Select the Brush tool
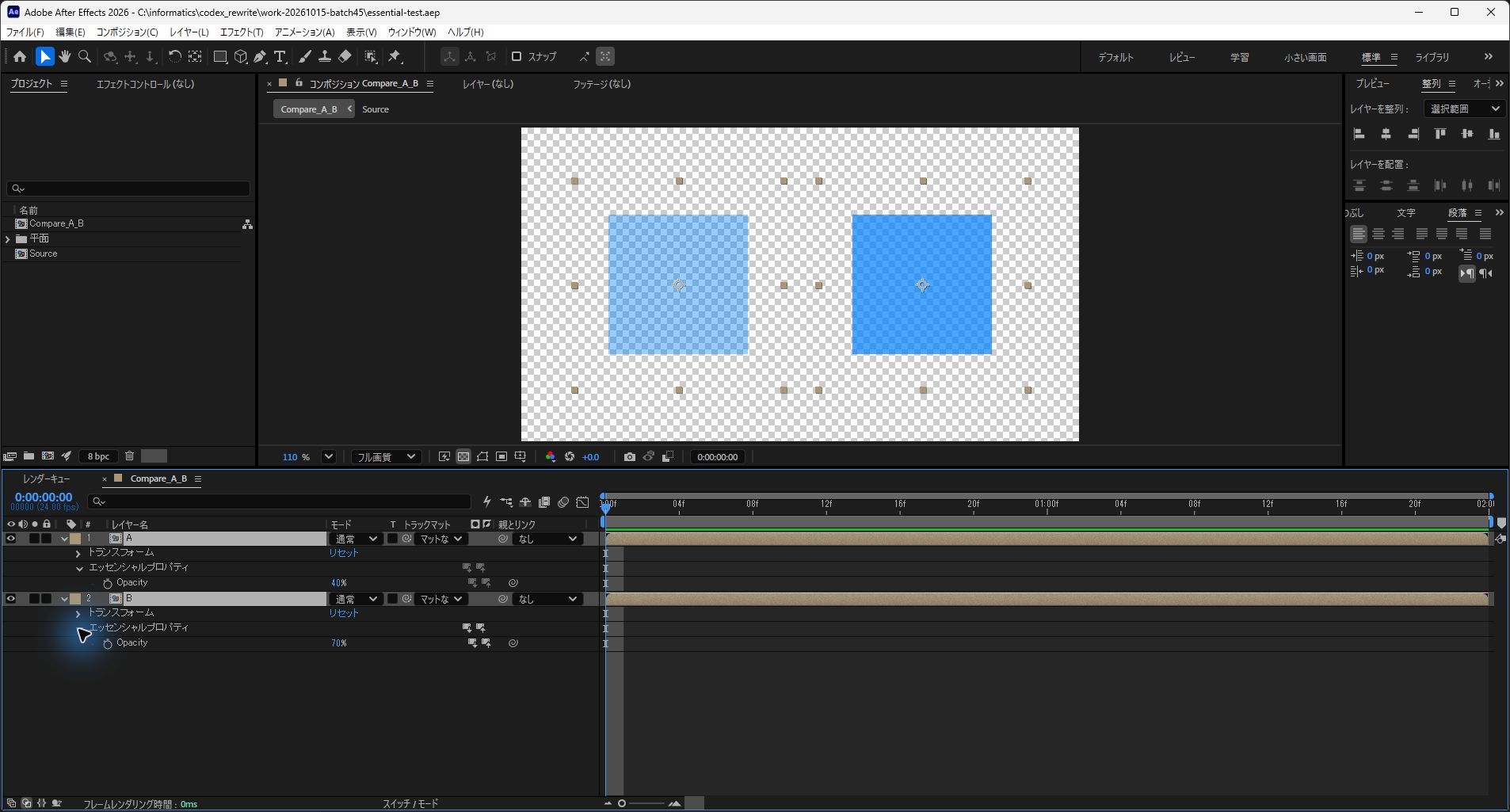1510x812 pixels. [305, 57]
